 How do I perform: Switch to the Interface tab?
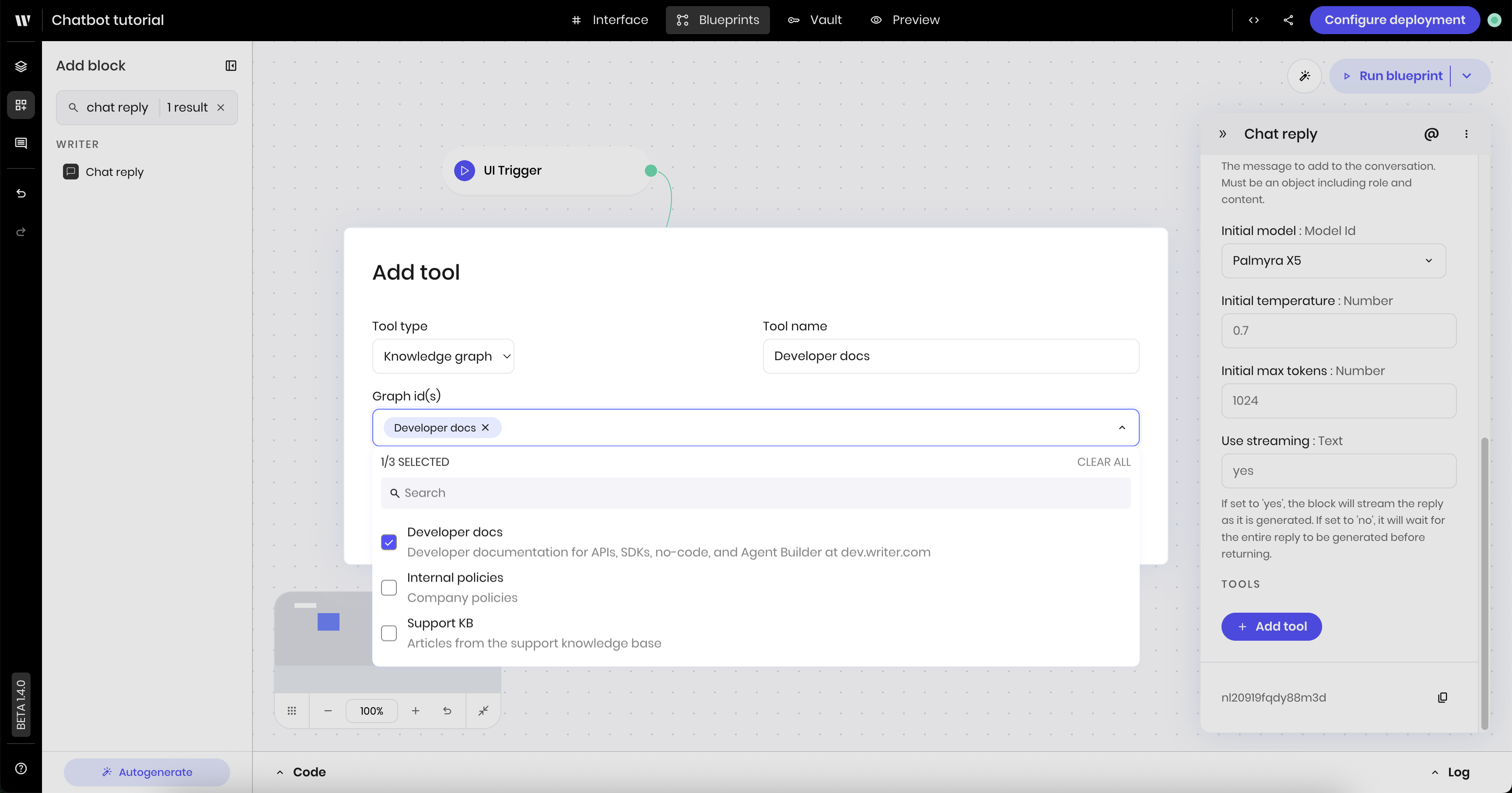click(x=610, y=20)
